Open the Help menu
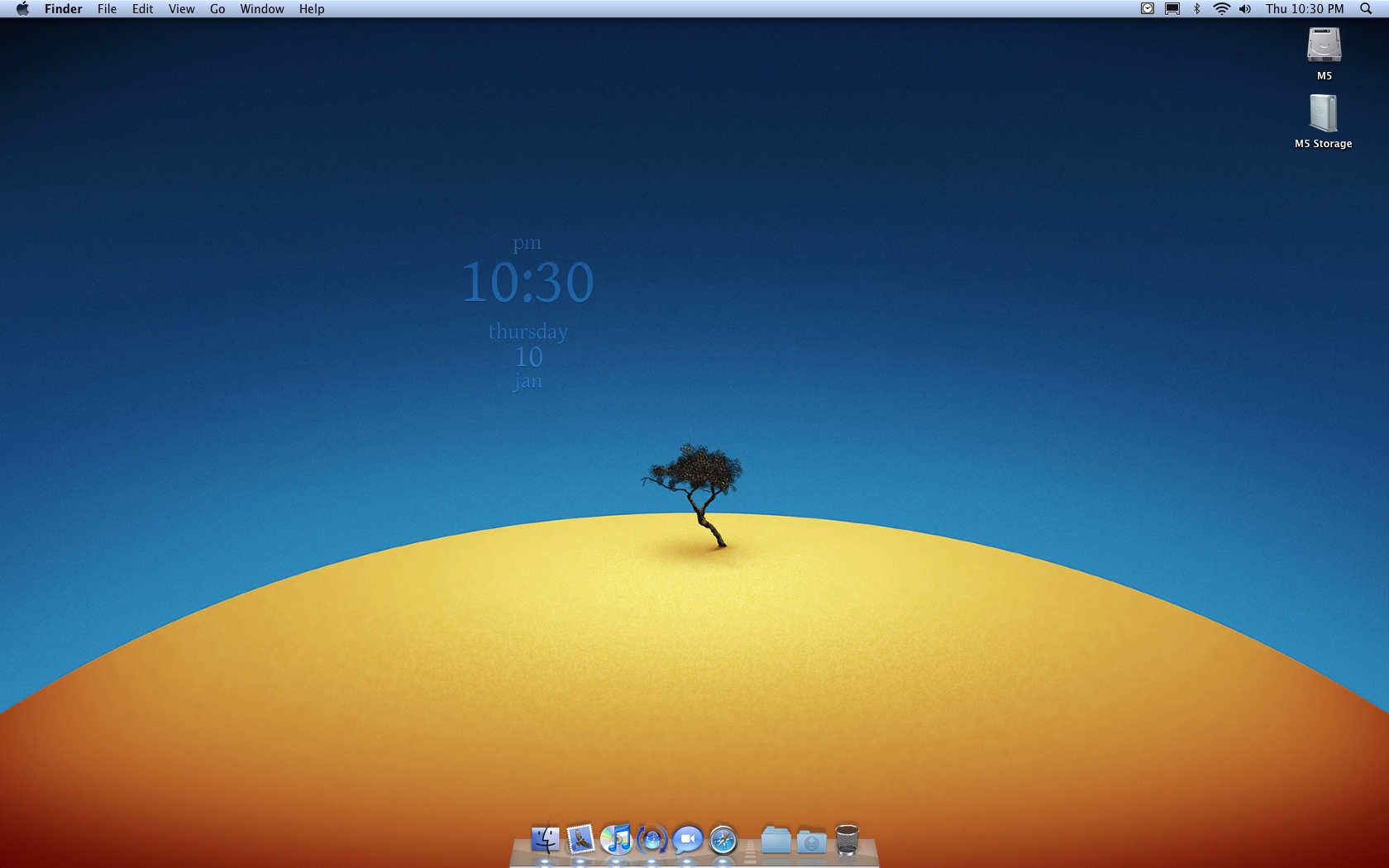The image size is (1389, 868). pyautogui.click(x=312, y=9)
